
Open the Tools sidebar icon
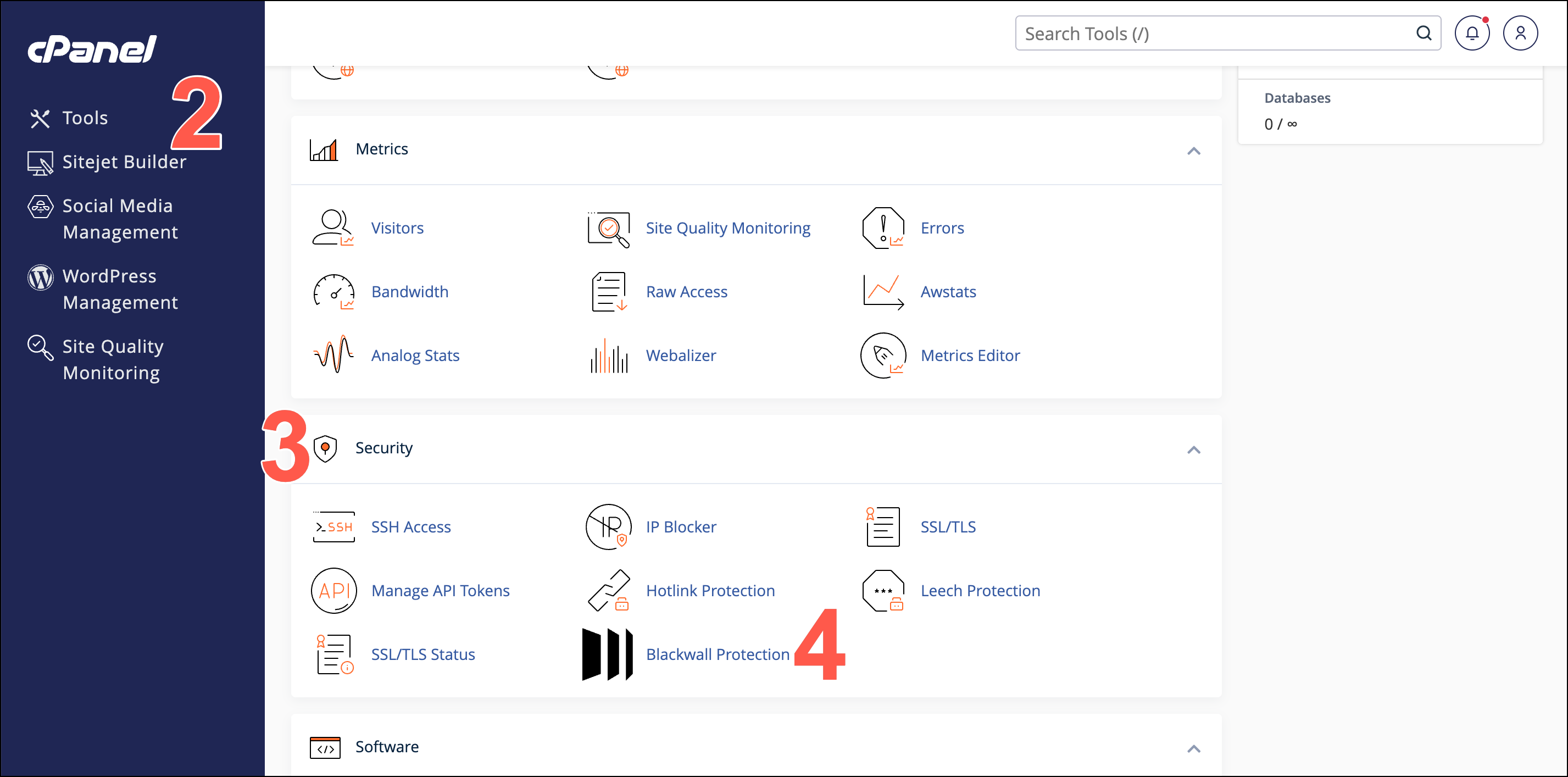[40, 118]
